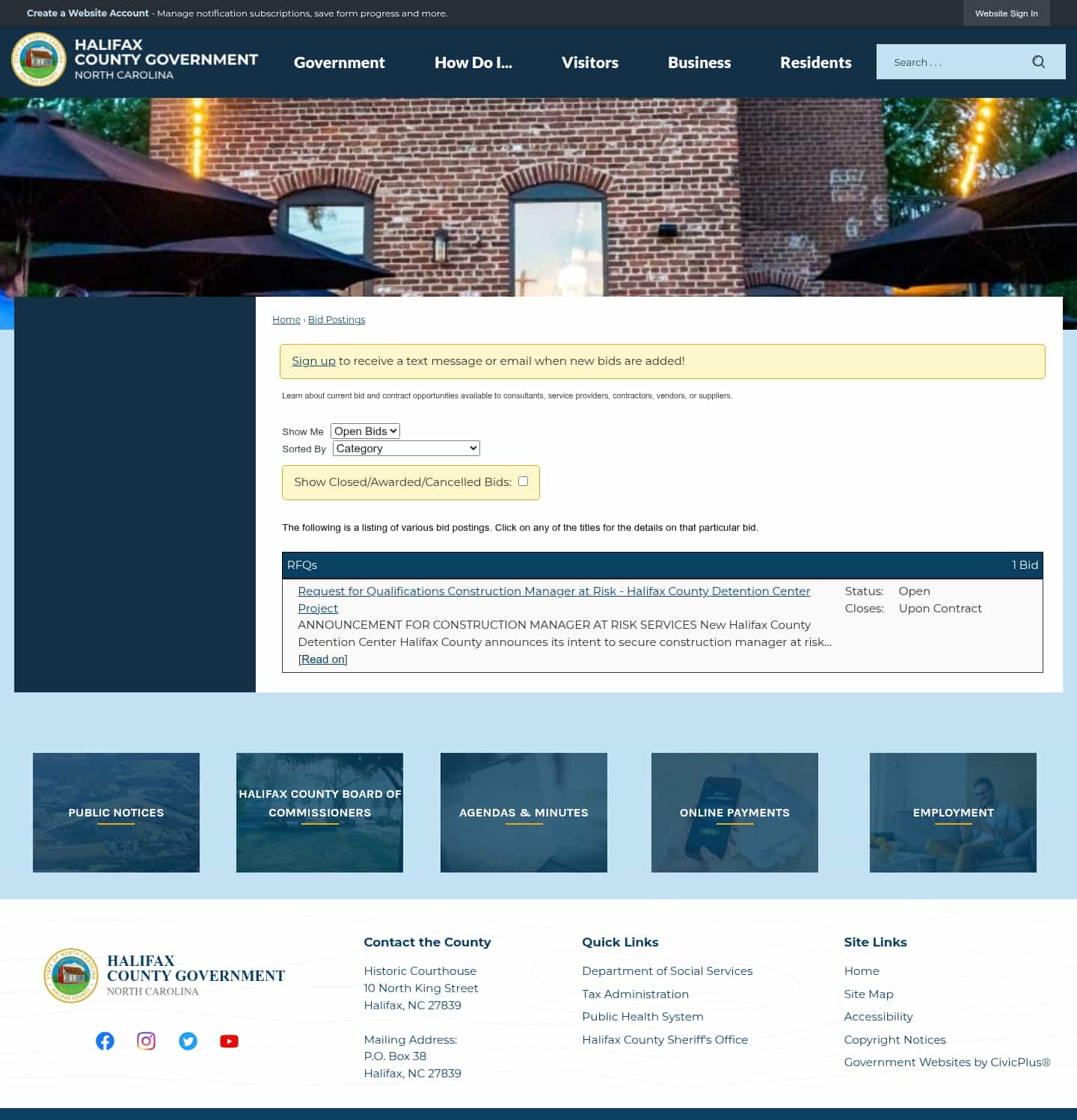Click the 'Contact the County' heading
The height and width of the screenshot is (1120, 1077).
427,942
